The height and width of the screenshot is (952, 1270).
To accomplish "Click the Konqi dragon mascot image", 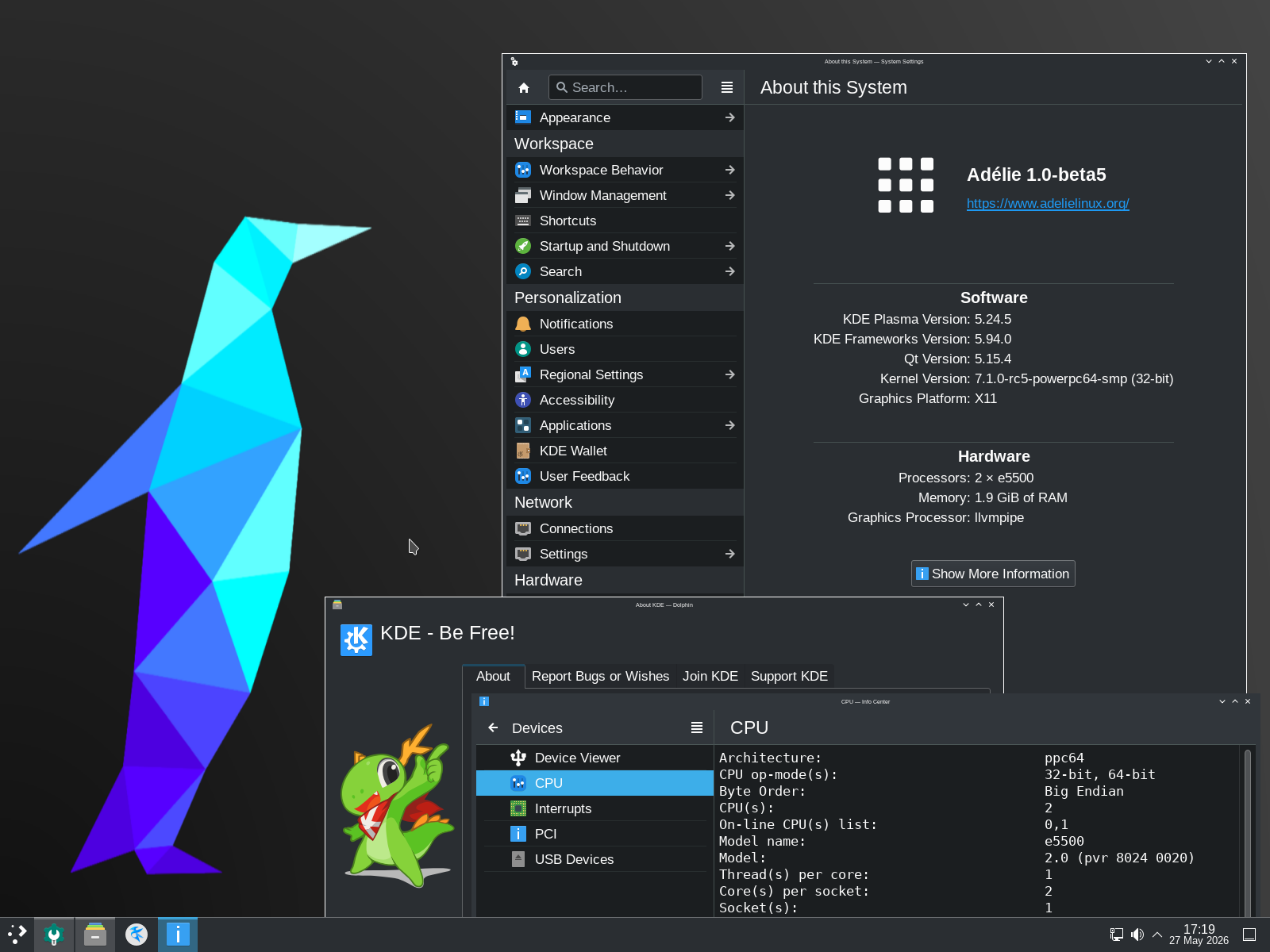I will [x=398, y=804].
